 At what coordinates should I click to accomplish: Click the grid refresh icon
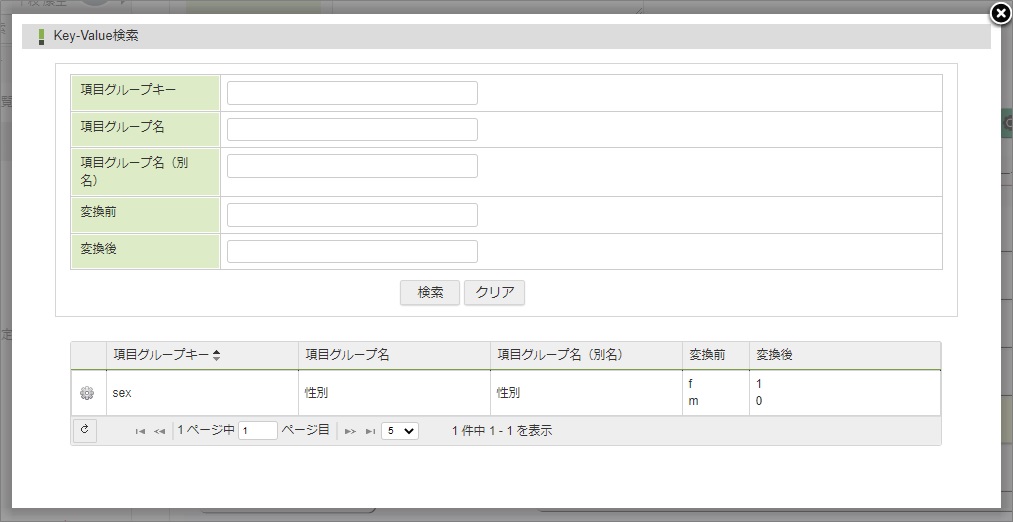pos(85,430)
